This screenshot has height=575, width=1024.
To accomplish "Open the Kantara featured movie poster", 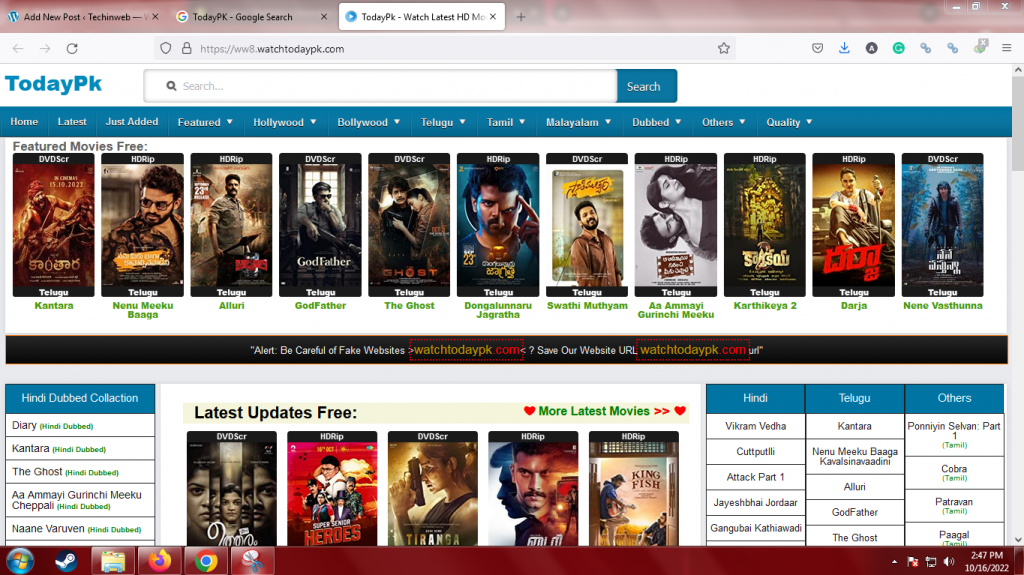I will point(54,225).
